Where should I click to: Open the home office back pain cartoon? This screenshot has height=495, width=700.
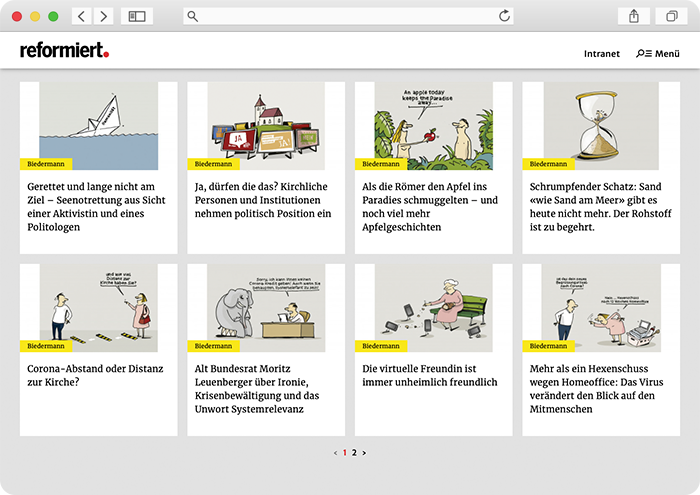click(601, 308)
